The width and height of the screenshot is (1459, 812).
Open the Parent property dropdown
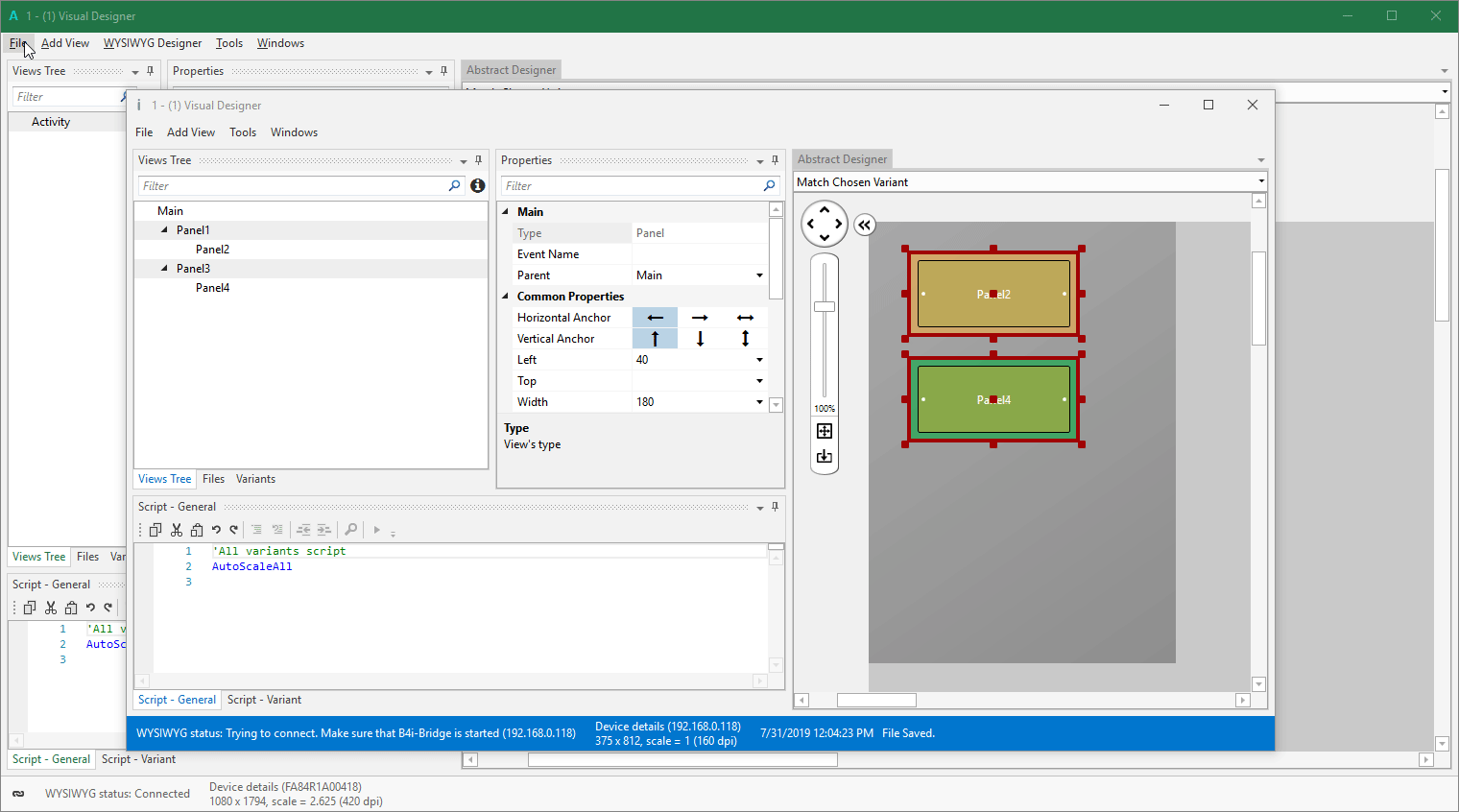coord(759,275)
